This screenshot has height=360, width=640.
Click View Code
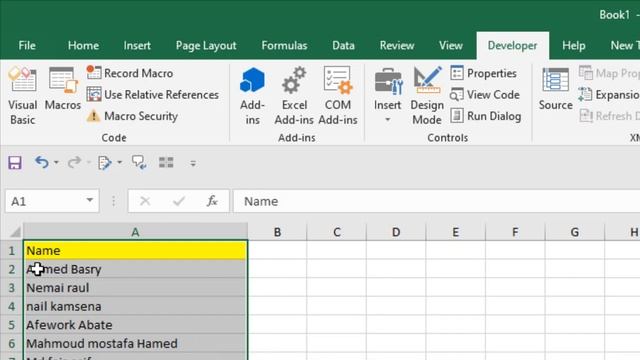pyautogui.click(x=485, y=95)
